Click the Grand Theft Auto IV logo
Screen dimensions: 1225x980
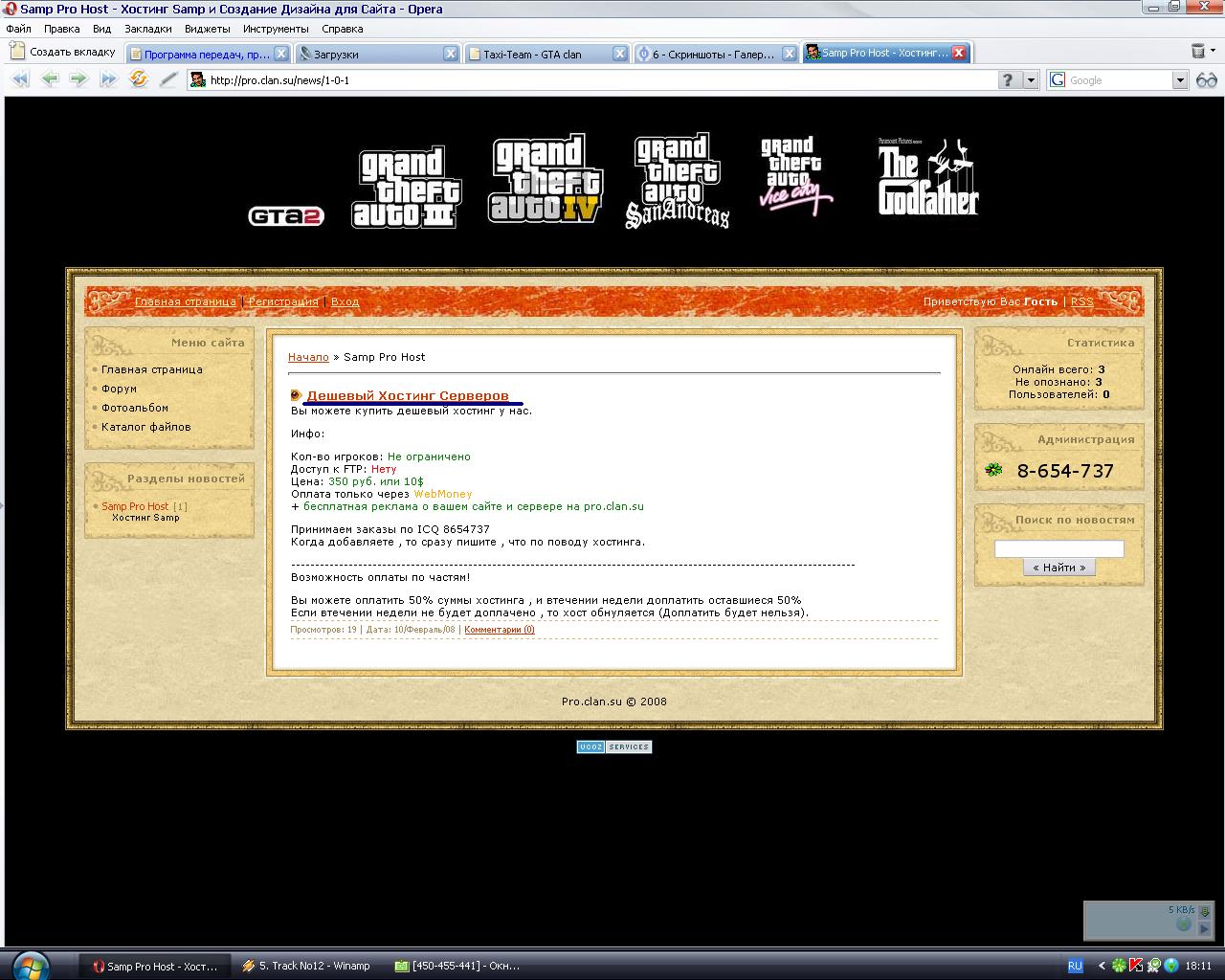point(546,179)
